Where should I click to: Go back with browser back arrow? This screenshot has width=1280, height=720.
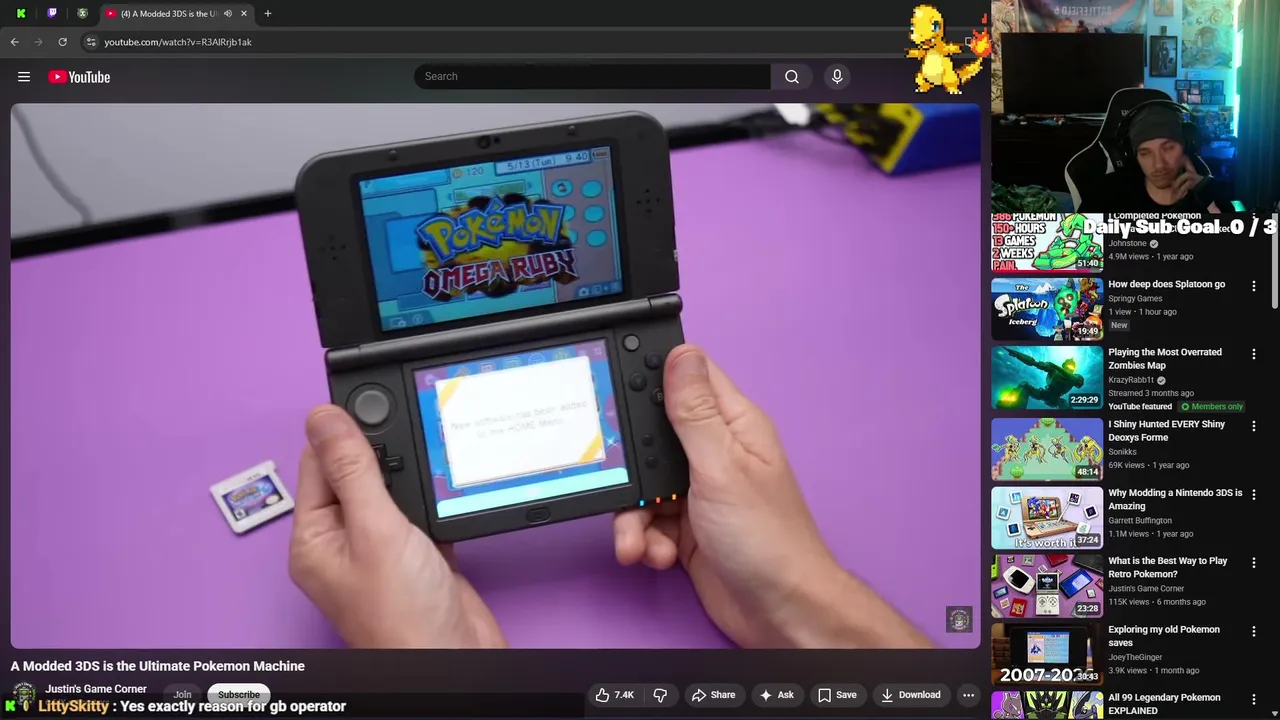(x=15, y=42)
